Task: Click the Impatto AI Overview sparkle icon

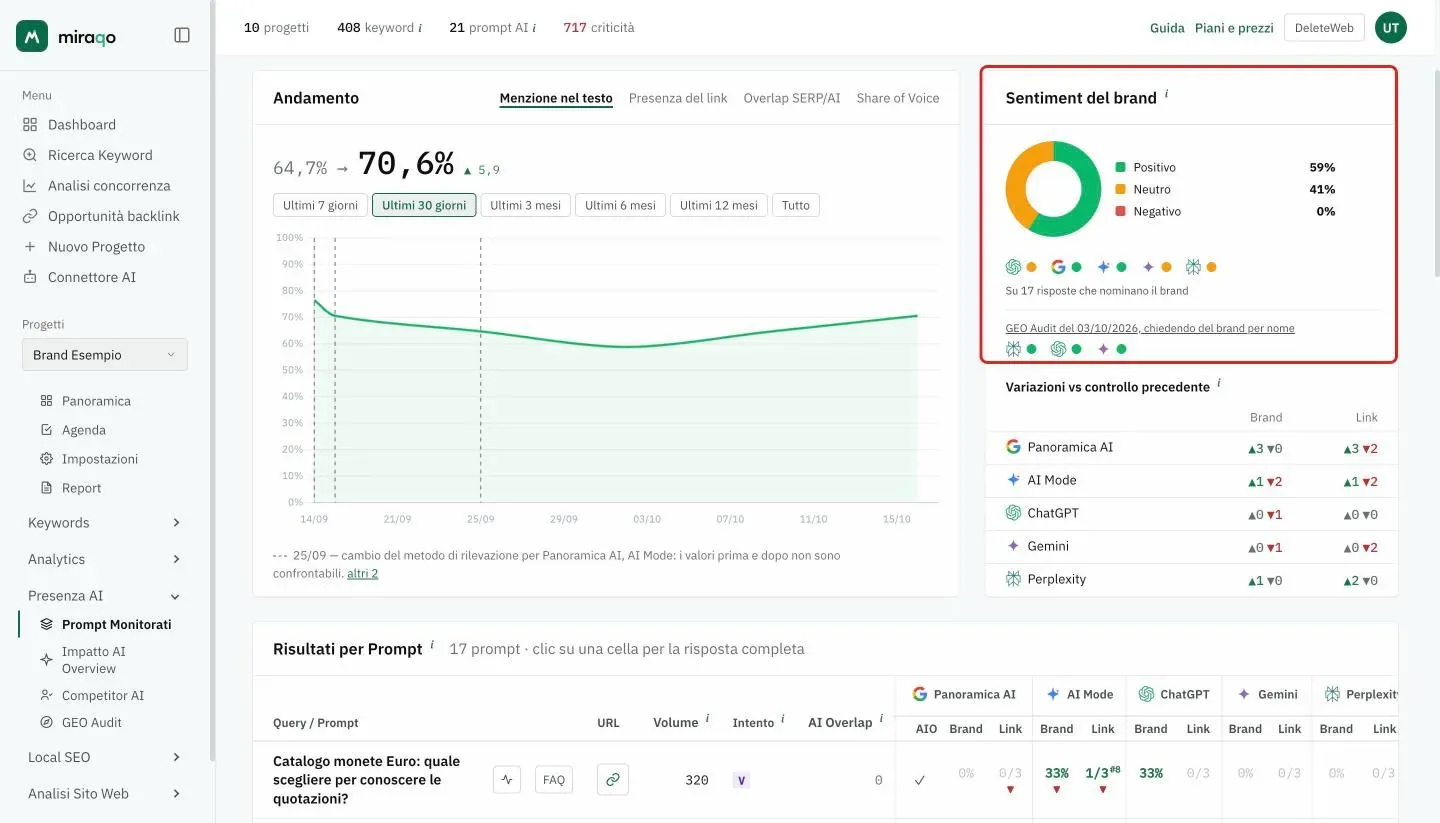Action: [46, 660]
